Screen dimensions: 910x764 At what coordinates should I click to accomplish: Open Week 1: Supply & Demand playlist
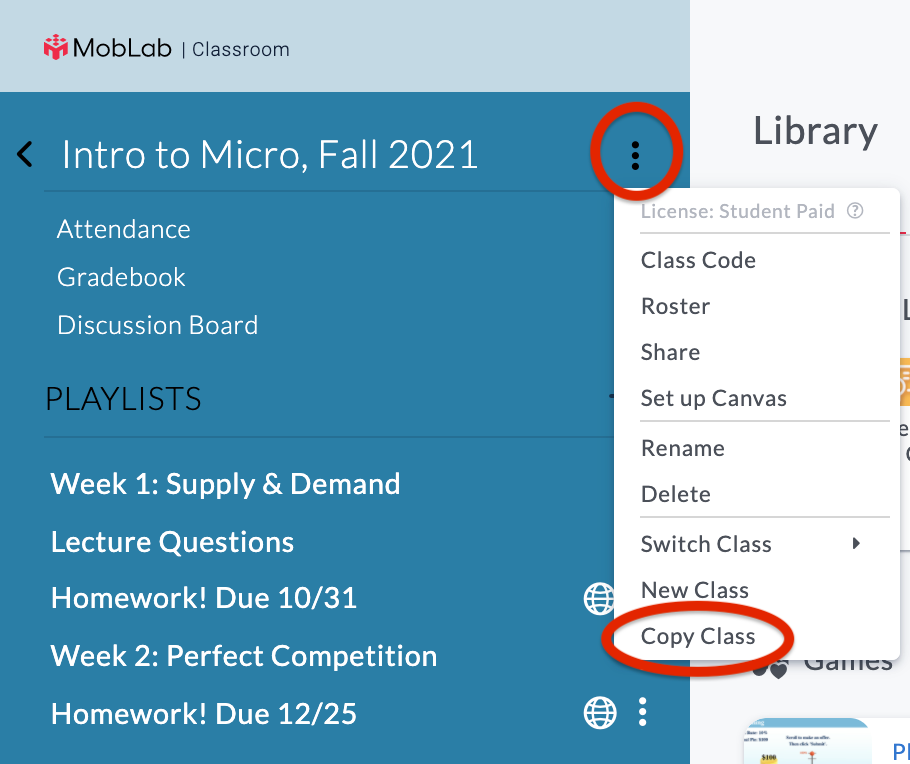pos(225,484)
